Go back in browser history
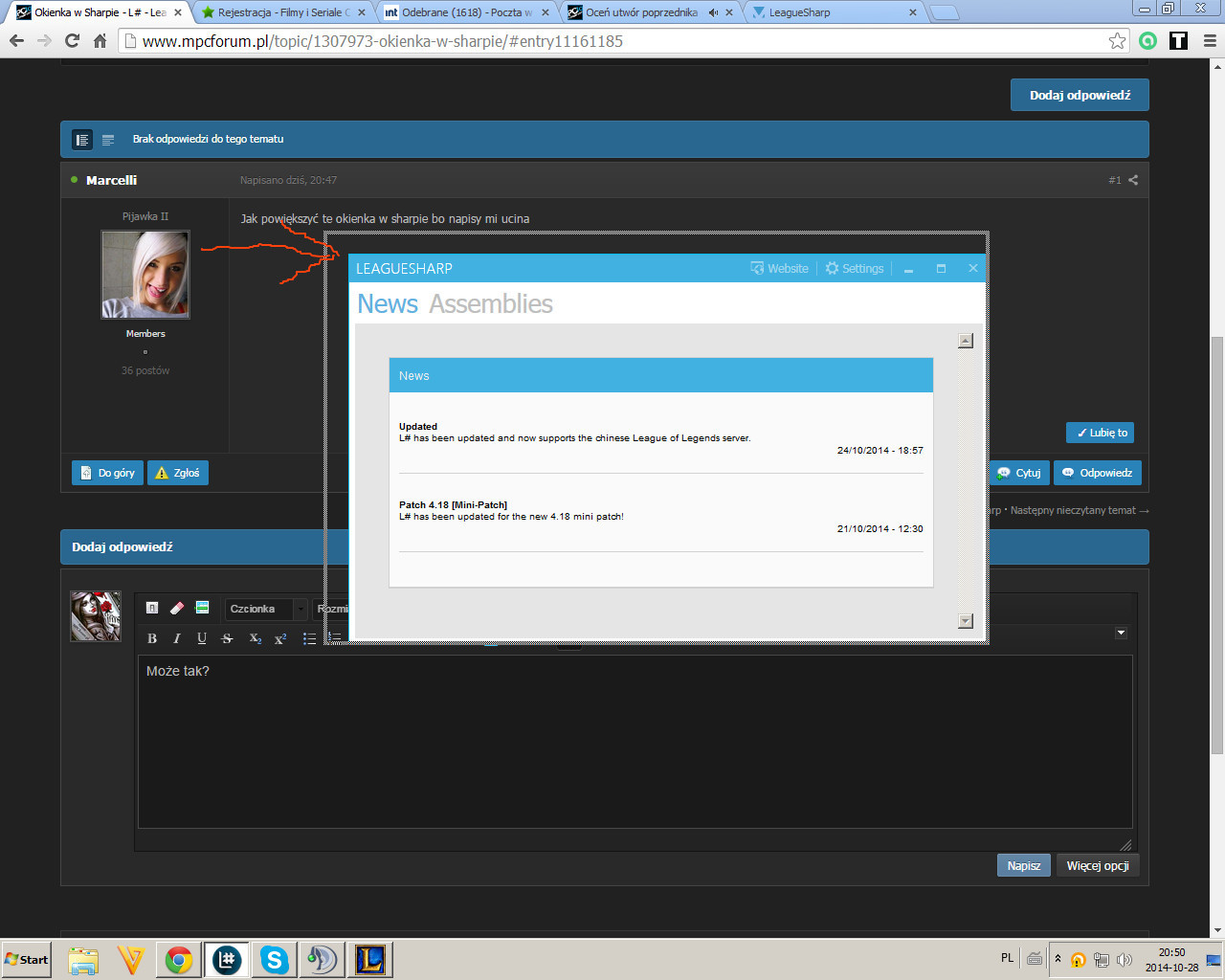The height and width of the screenshot is (980, 1225). tap(16, 40)
